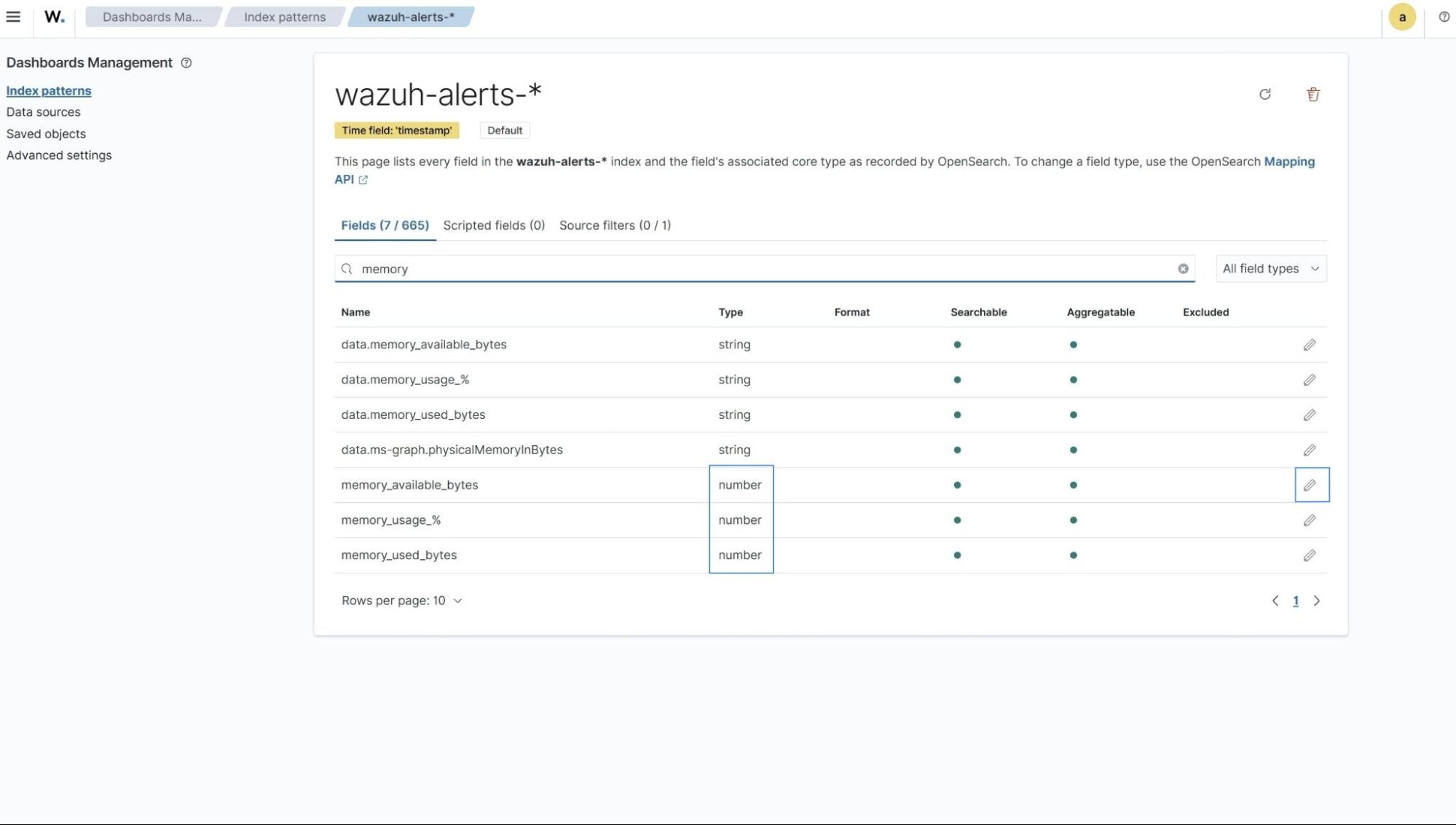Edit memory_usage_% number field
The image size is (1456, 825).
coord(1310,520)
